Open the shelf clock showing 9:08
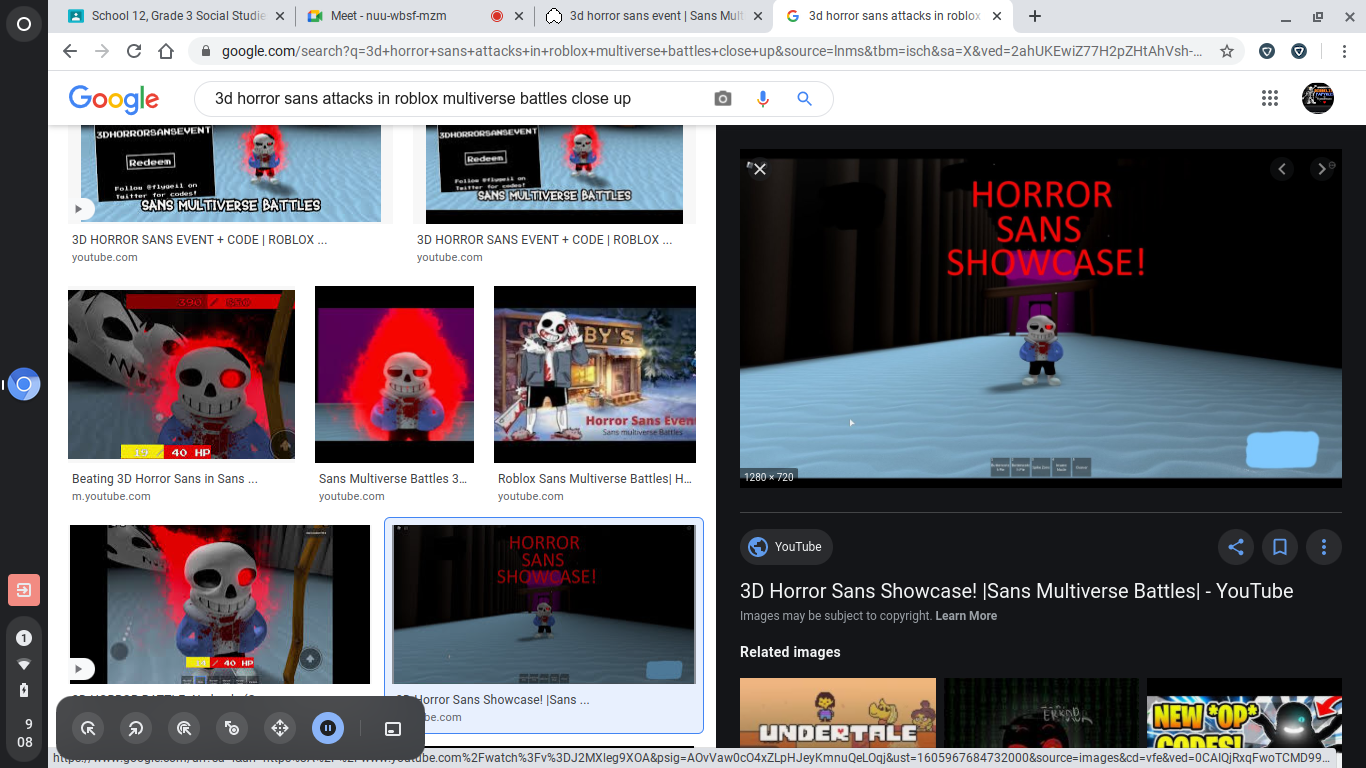This screenshot has width=1366, height=768. click(24, 733)
